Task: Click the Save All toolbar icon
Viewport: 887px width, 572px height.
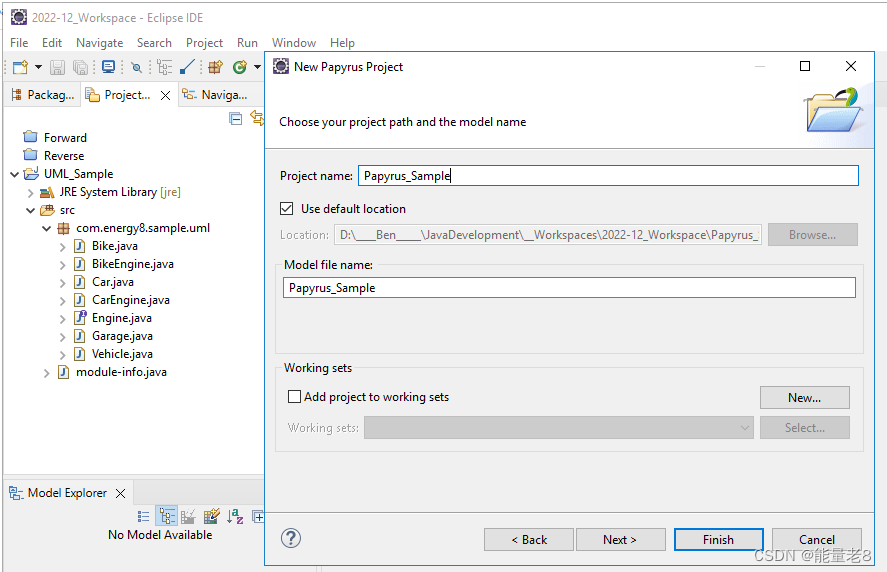Action: [81, 67]
